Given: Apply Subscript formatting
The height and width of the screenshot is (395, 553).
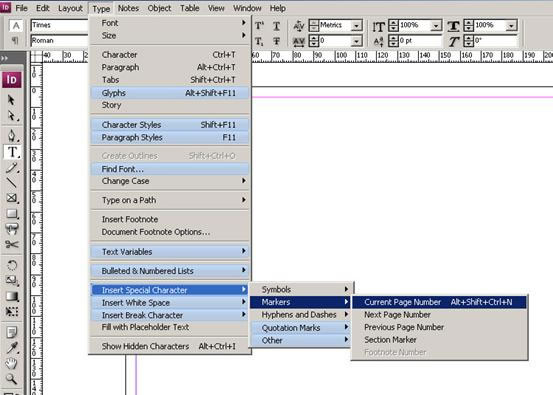Looking at the screenshot, I should click(259, 42).
